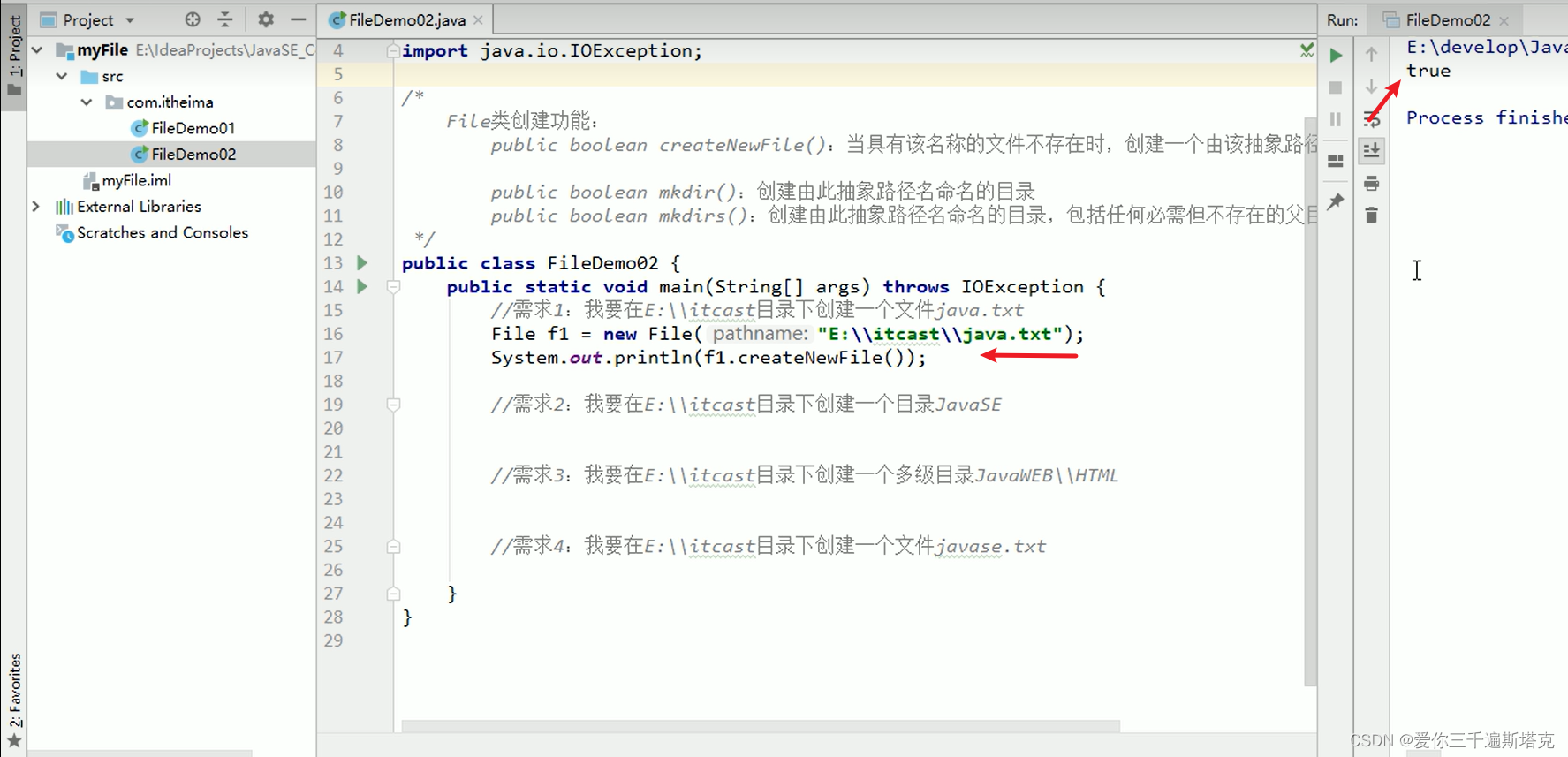Open the 2: Favorites tool window stripe

pos(14,700)
